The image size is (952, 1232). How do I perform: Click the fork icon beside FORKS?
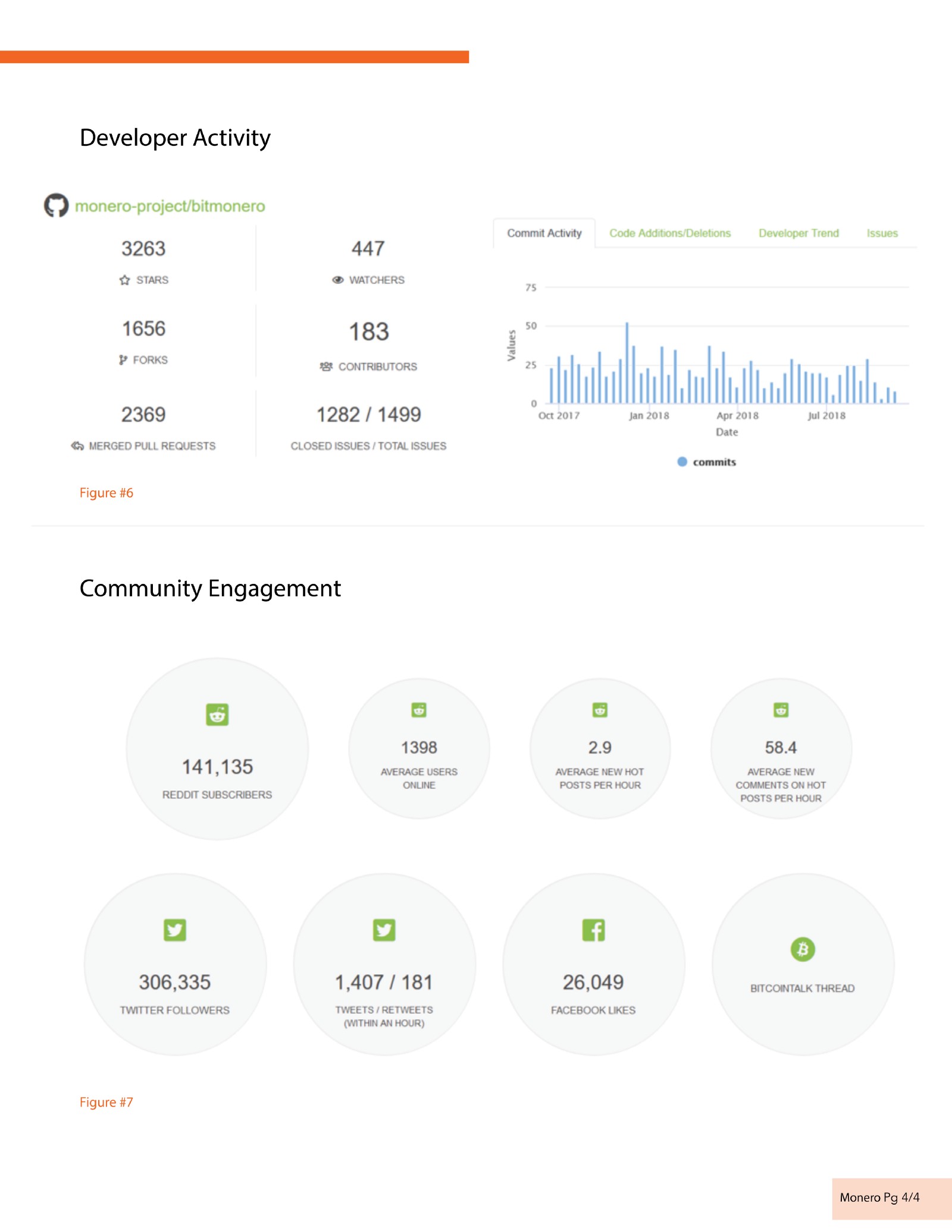click(x=123, y=359)
